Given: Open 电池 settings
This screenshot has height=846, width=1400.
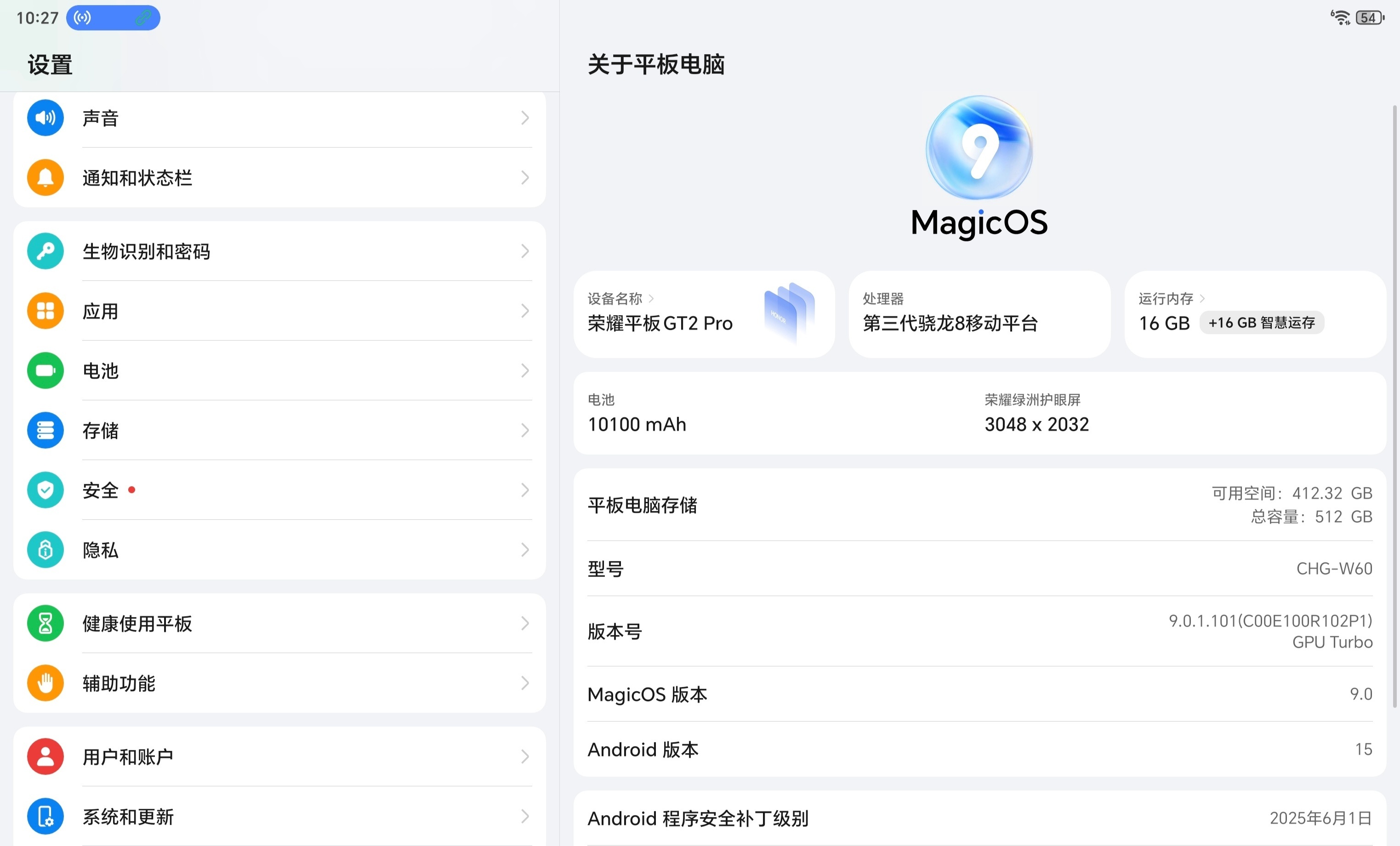Looking at the screenshot, I should [279, 370].
